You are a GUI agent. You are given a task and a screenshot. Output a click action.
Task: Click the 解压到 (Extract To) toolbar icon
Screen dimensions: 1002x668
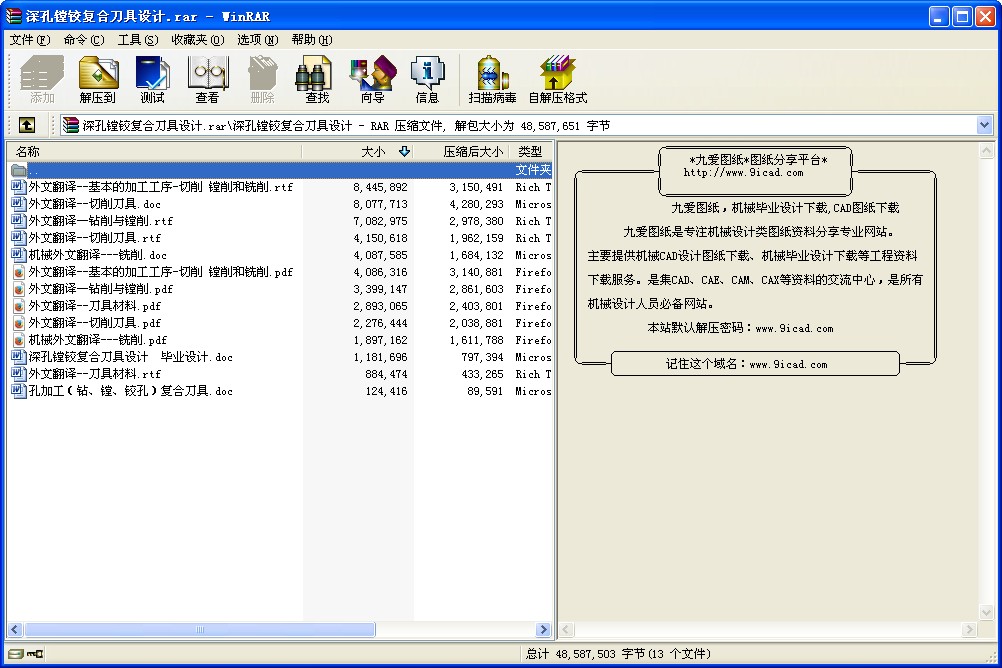point(98,80)
